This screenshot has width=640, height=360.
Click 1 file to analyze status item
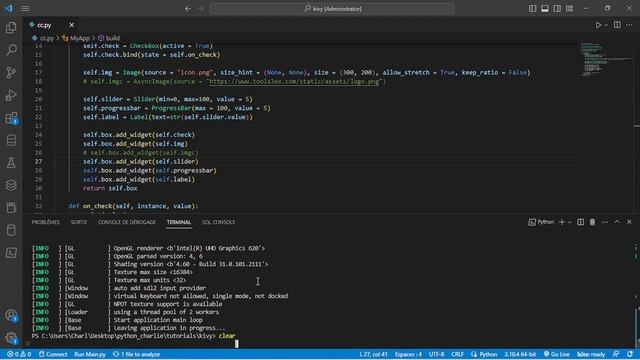pyautogui.click(x=136, y=354)
